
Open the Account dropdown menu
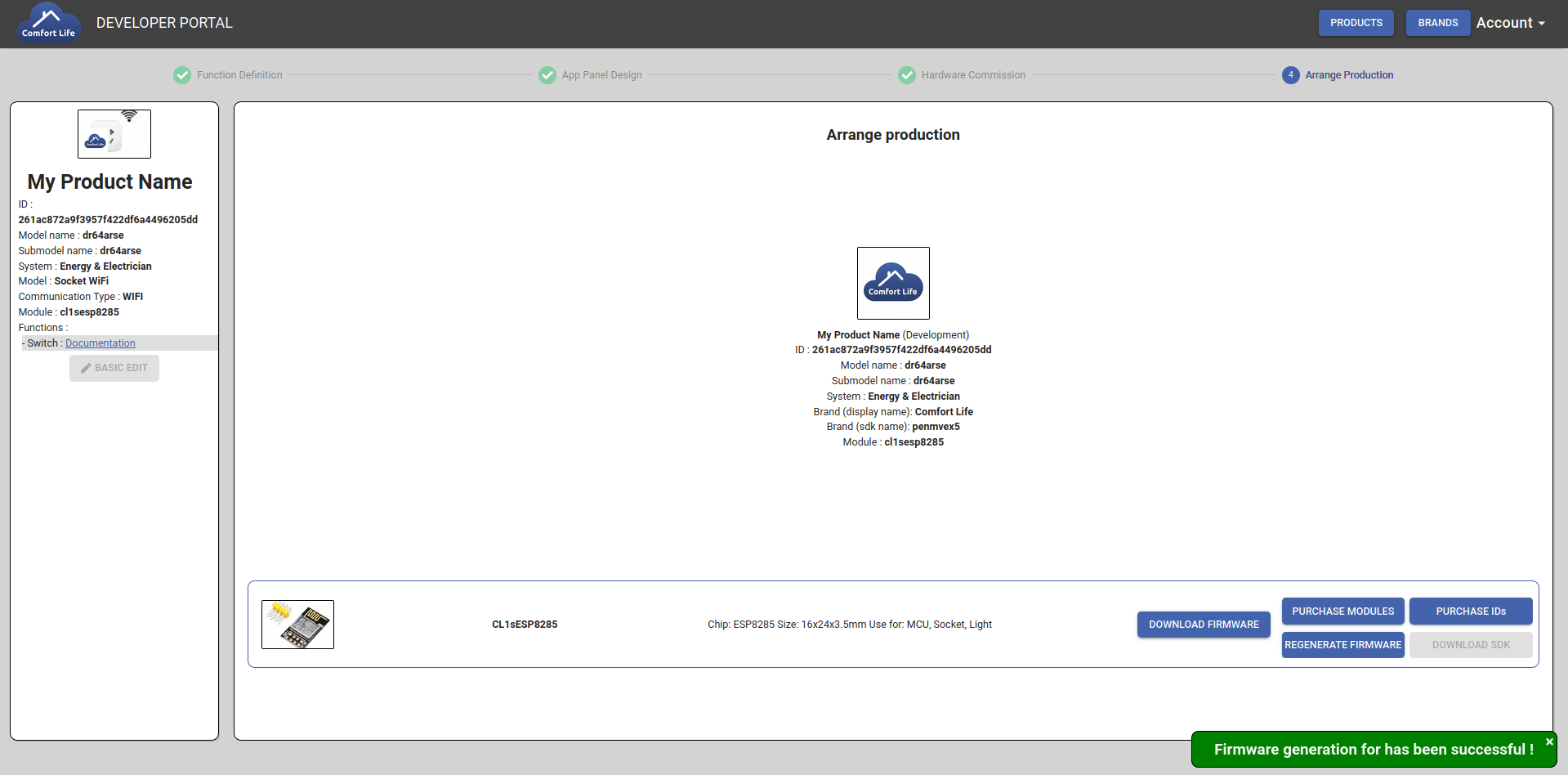pos(1510,23)
